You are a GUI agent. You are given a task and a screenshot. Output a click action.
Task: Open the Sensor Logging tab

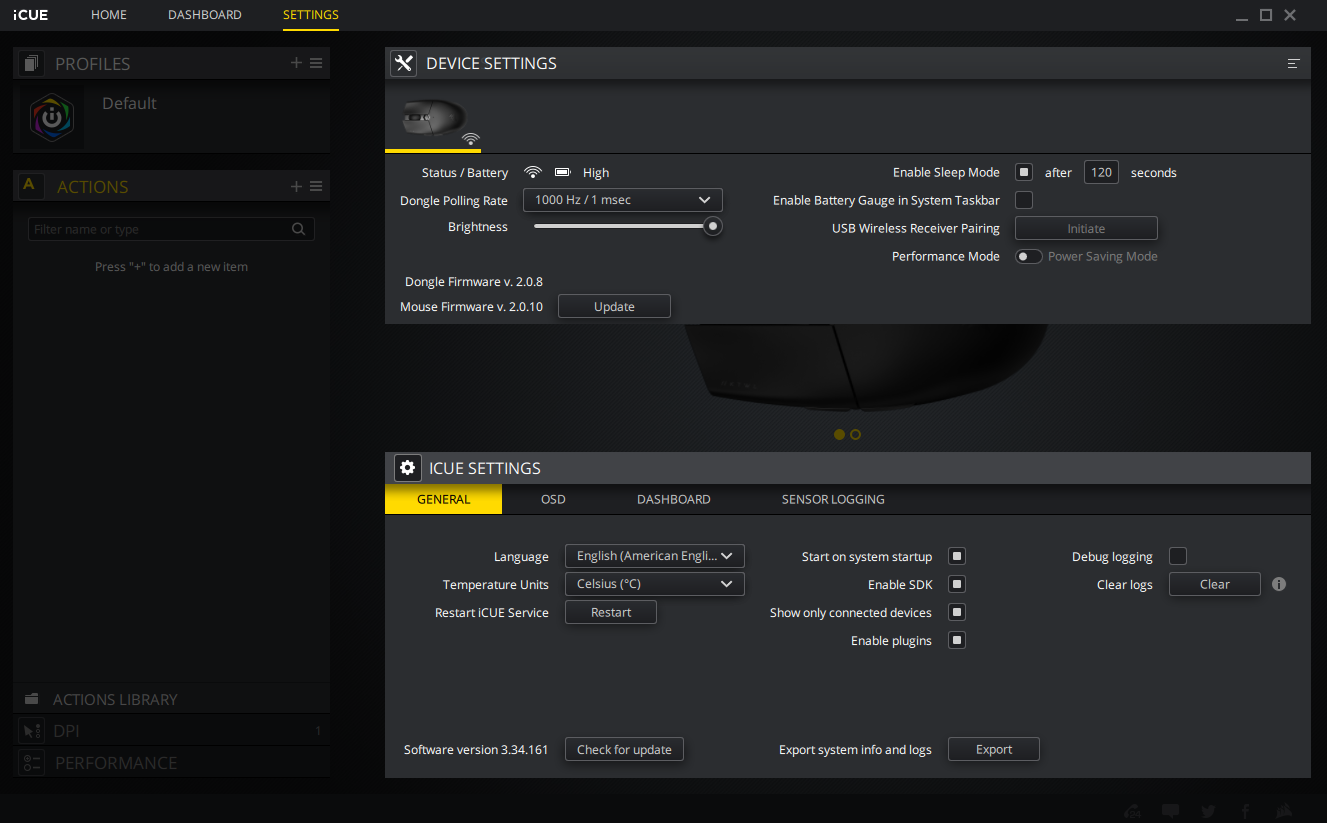click(833, 499)
